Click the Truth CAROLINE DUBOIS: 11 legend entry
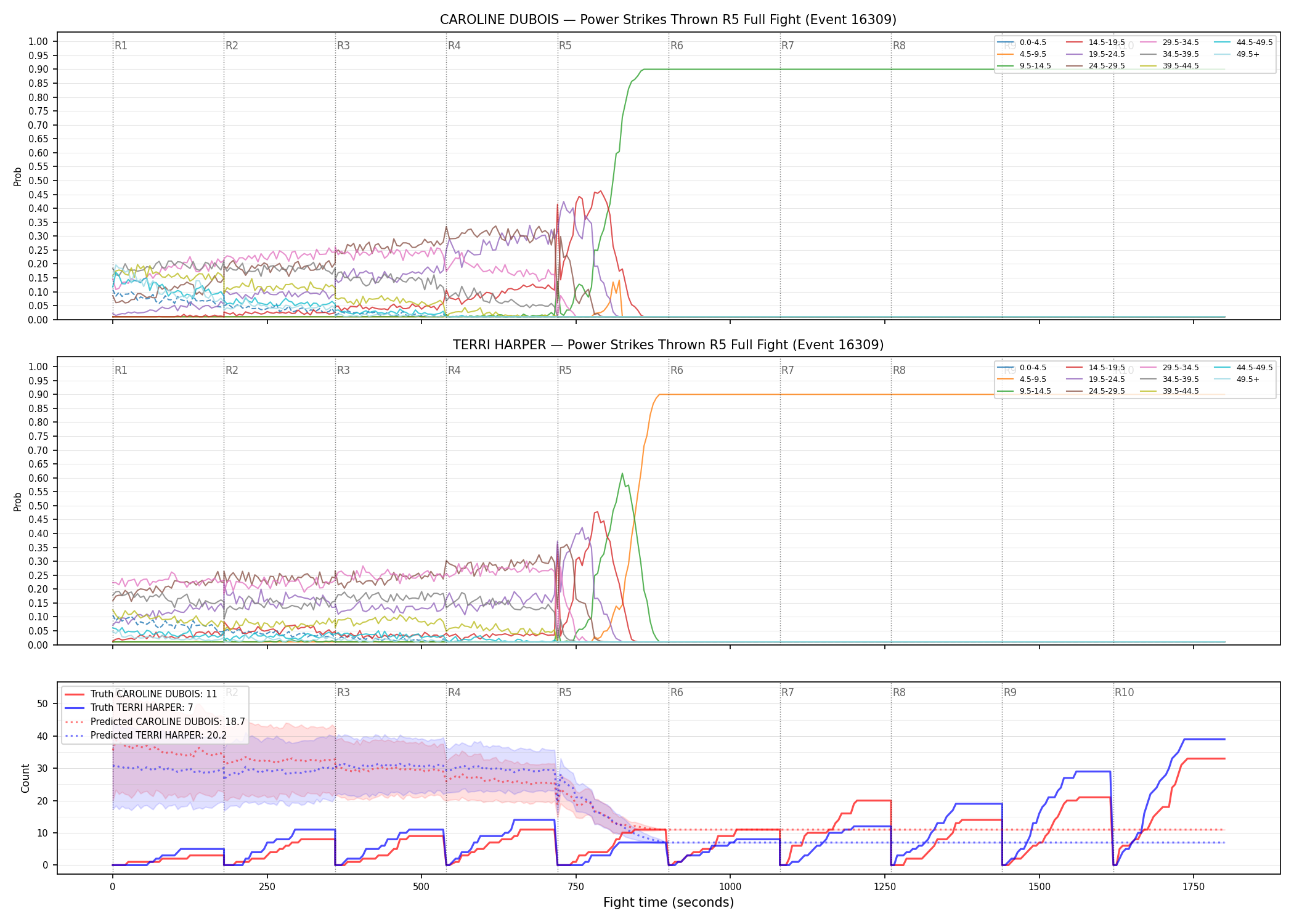 pyautogui.click(x=140, y=694)
